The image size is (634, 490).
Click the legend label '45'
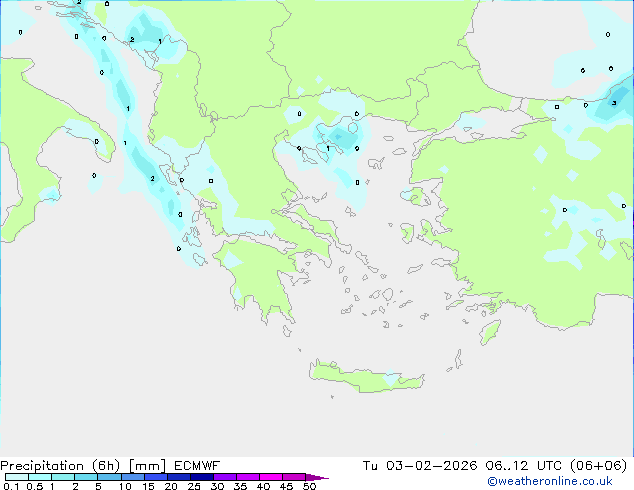click(x=286, y=486)
